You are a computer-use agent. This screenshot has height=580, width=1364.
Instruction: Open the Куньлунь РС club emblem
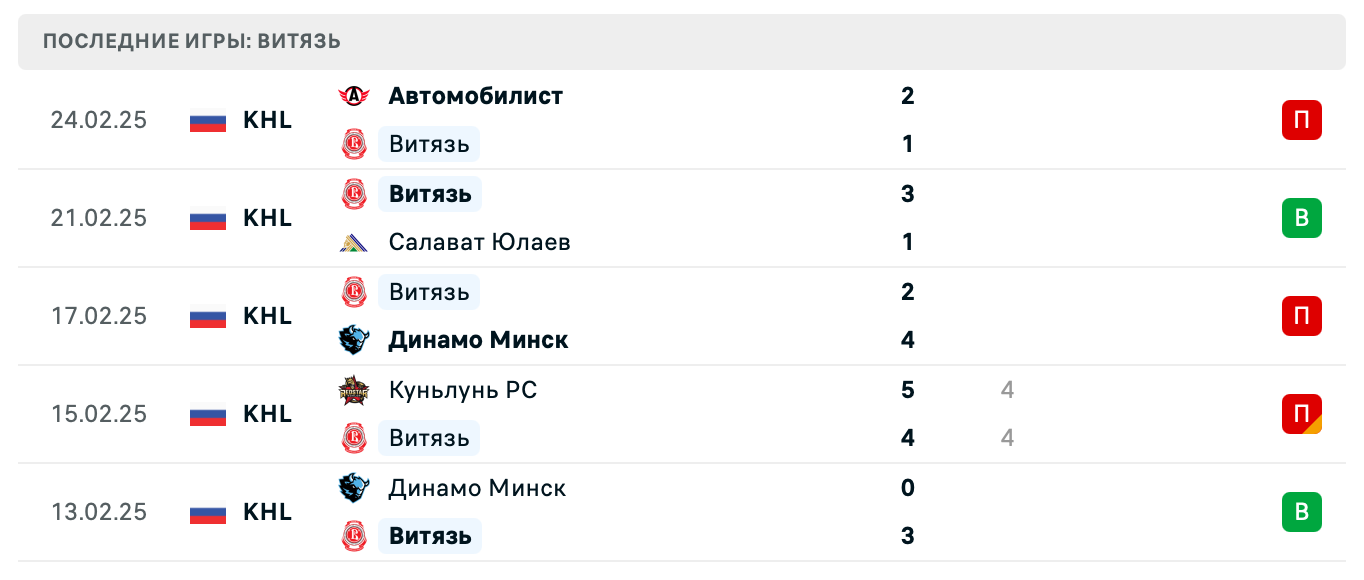click(352, 390)
